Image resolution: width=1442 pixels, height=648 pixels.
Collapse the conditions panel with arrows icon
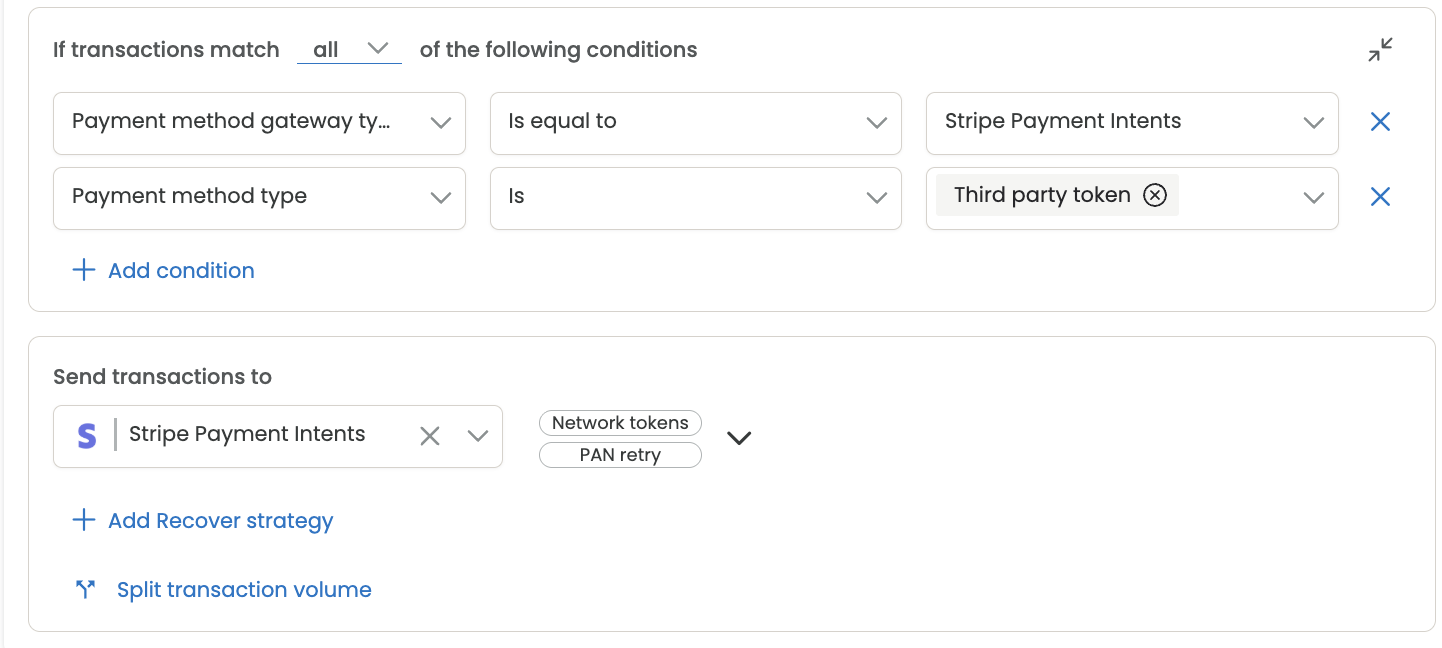click(x=1381, y=50)
